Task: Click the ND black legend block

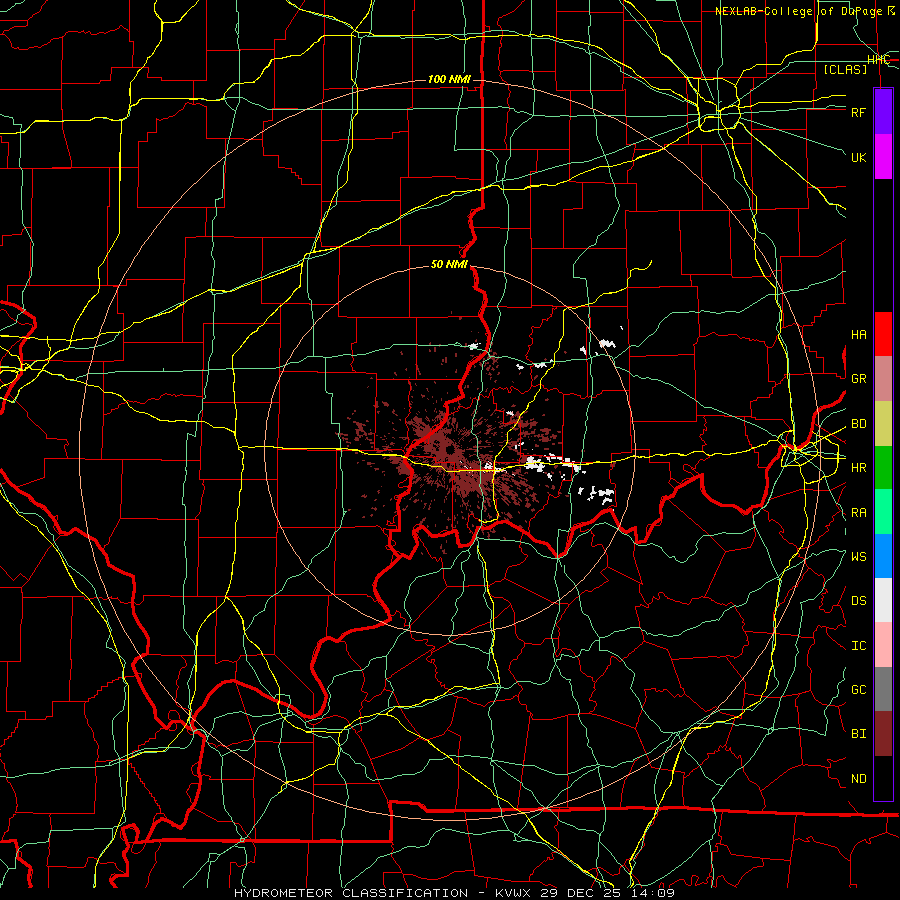Action: pyautogui.click(x=883, y=778)
